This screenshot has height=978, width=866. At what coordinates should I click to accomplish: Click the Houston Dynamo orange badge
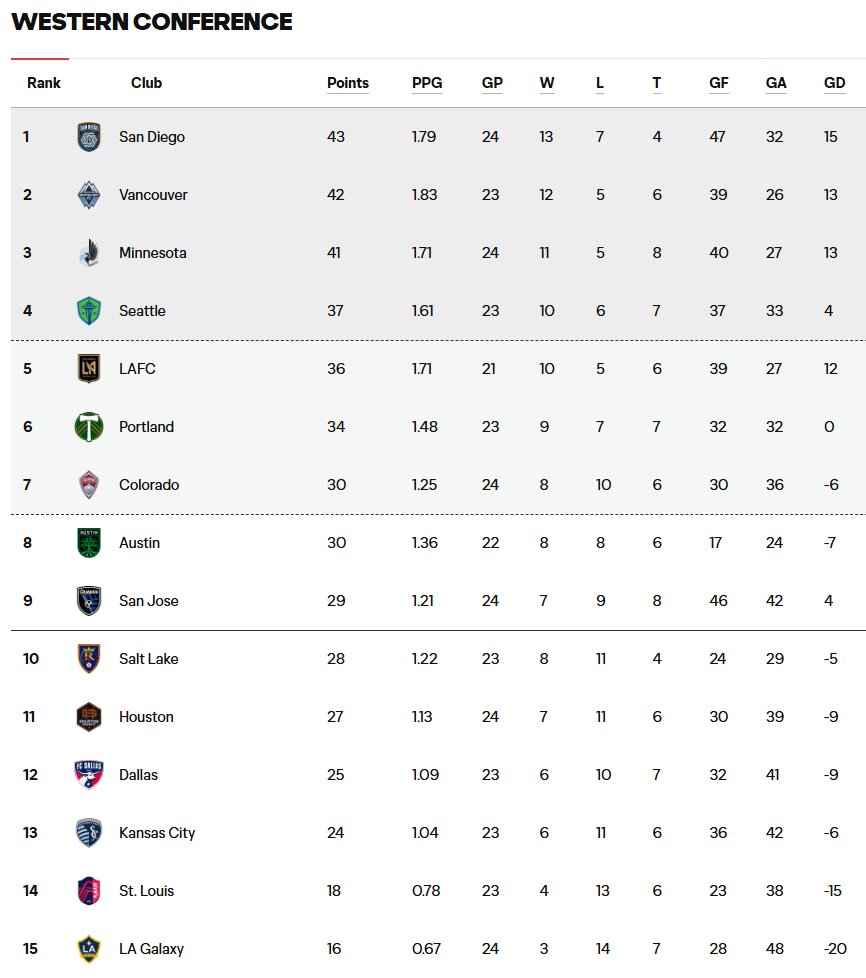[89, 717]
